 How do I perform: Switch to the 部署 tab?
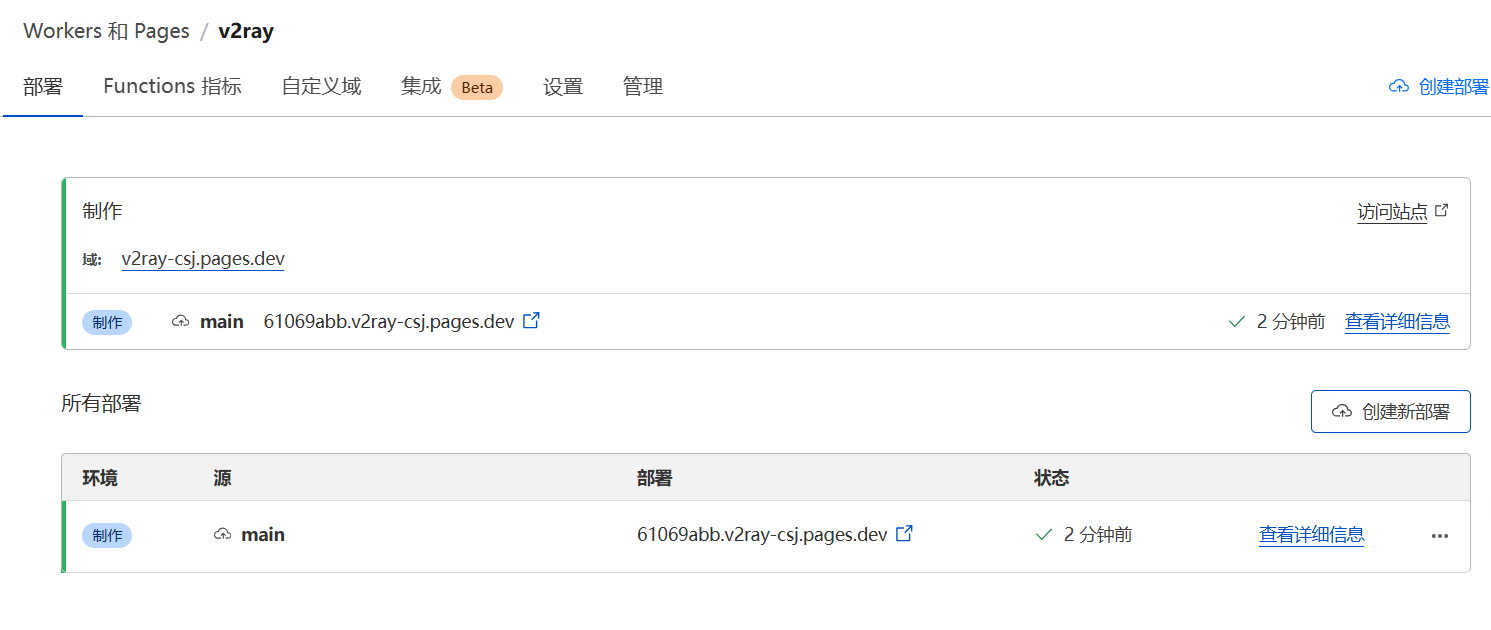click(x=43, y=87)
